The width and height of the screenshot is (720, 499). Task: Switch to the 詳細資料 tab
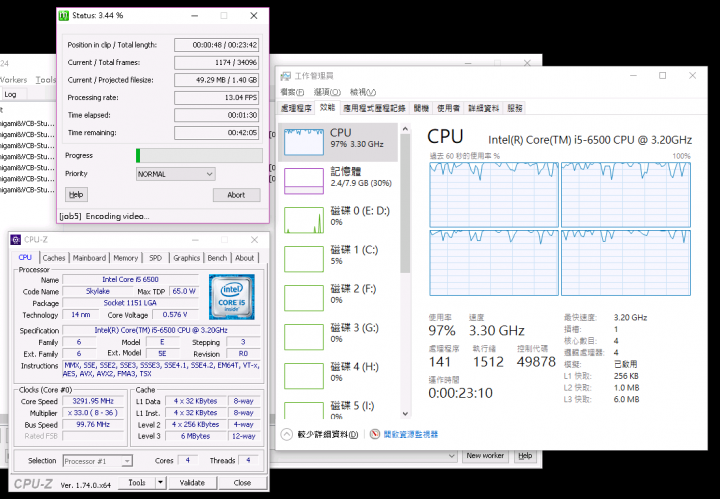pyautogui.click(x=484, y=108)
